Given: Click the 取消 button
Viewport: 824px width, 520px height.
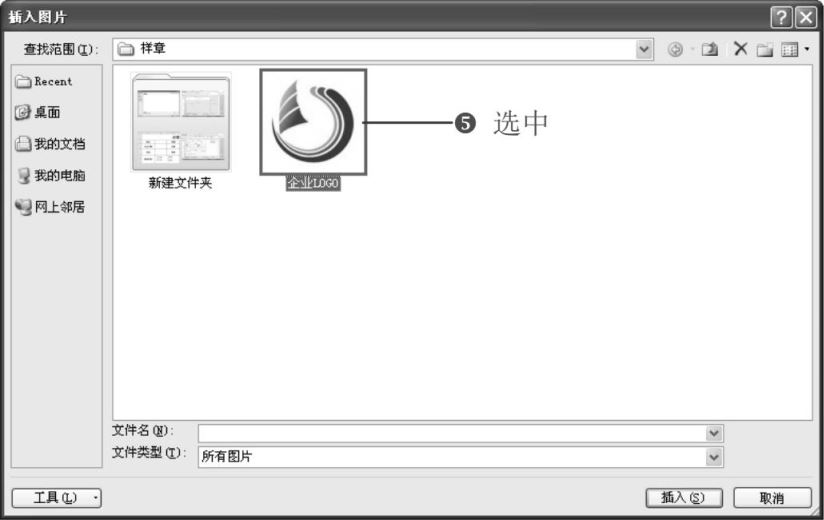Looking at the screenshot, I should click(772, 497).
